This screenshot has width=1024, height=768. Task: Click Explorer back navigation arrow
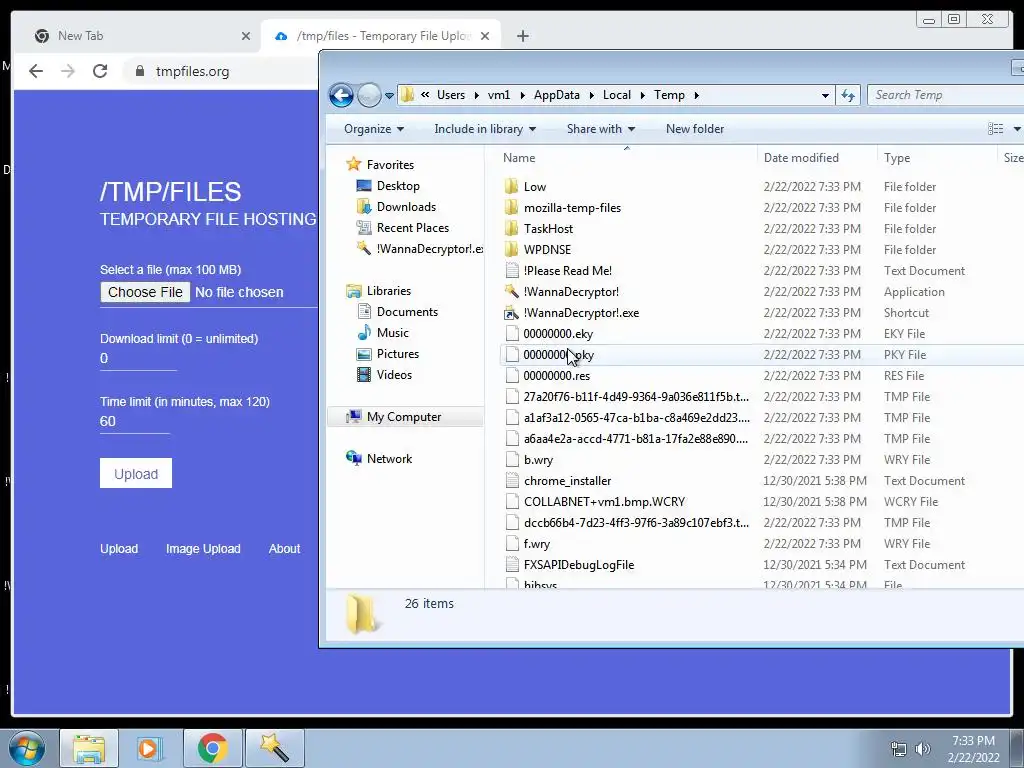[x=341, y=95]
